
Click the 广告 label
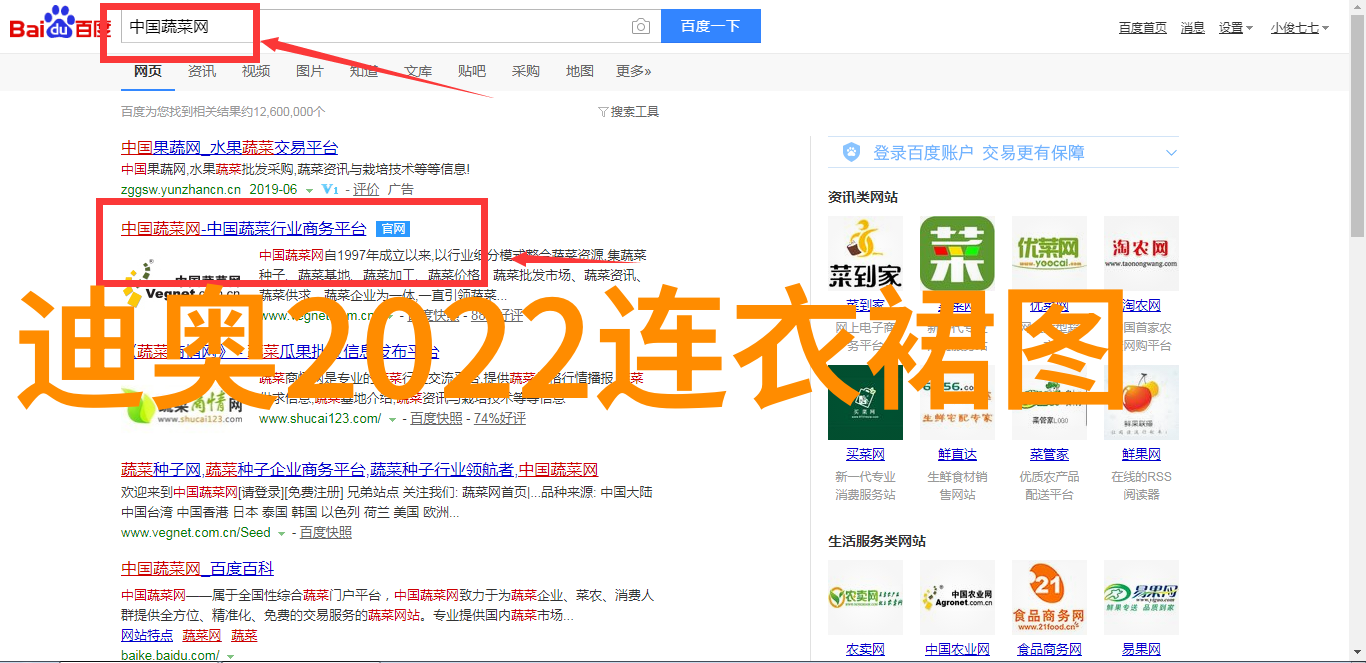click(400, 189)
